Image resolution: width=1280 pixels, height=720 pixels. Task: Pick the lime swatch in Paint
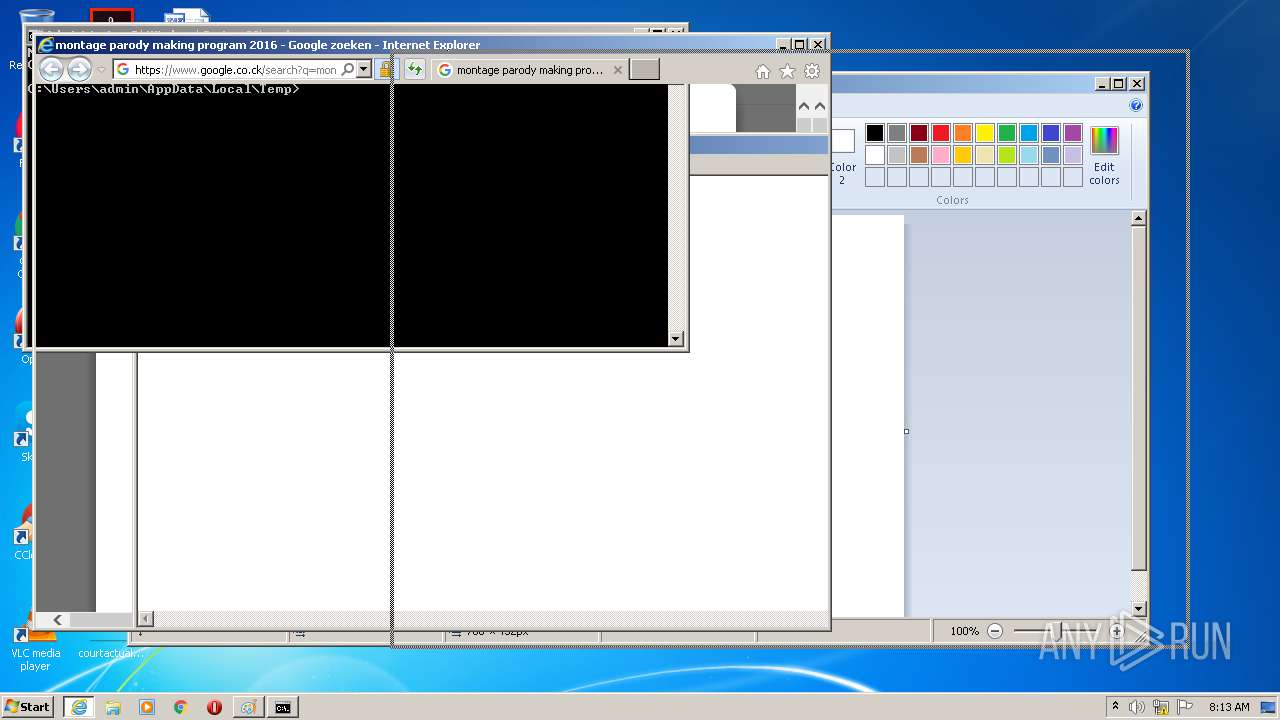[1007, 155]
